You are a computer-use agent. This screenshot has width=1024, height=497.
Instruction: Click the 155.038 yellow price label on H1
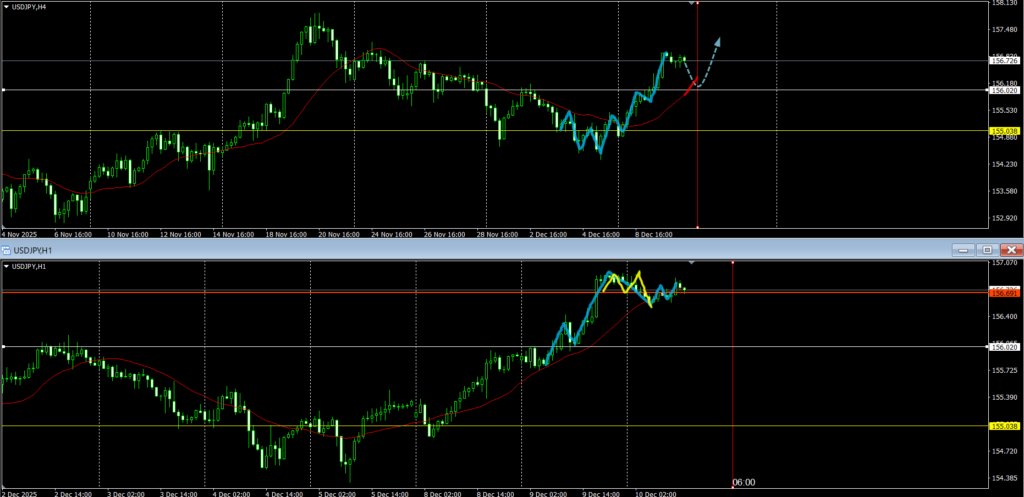1004,426
